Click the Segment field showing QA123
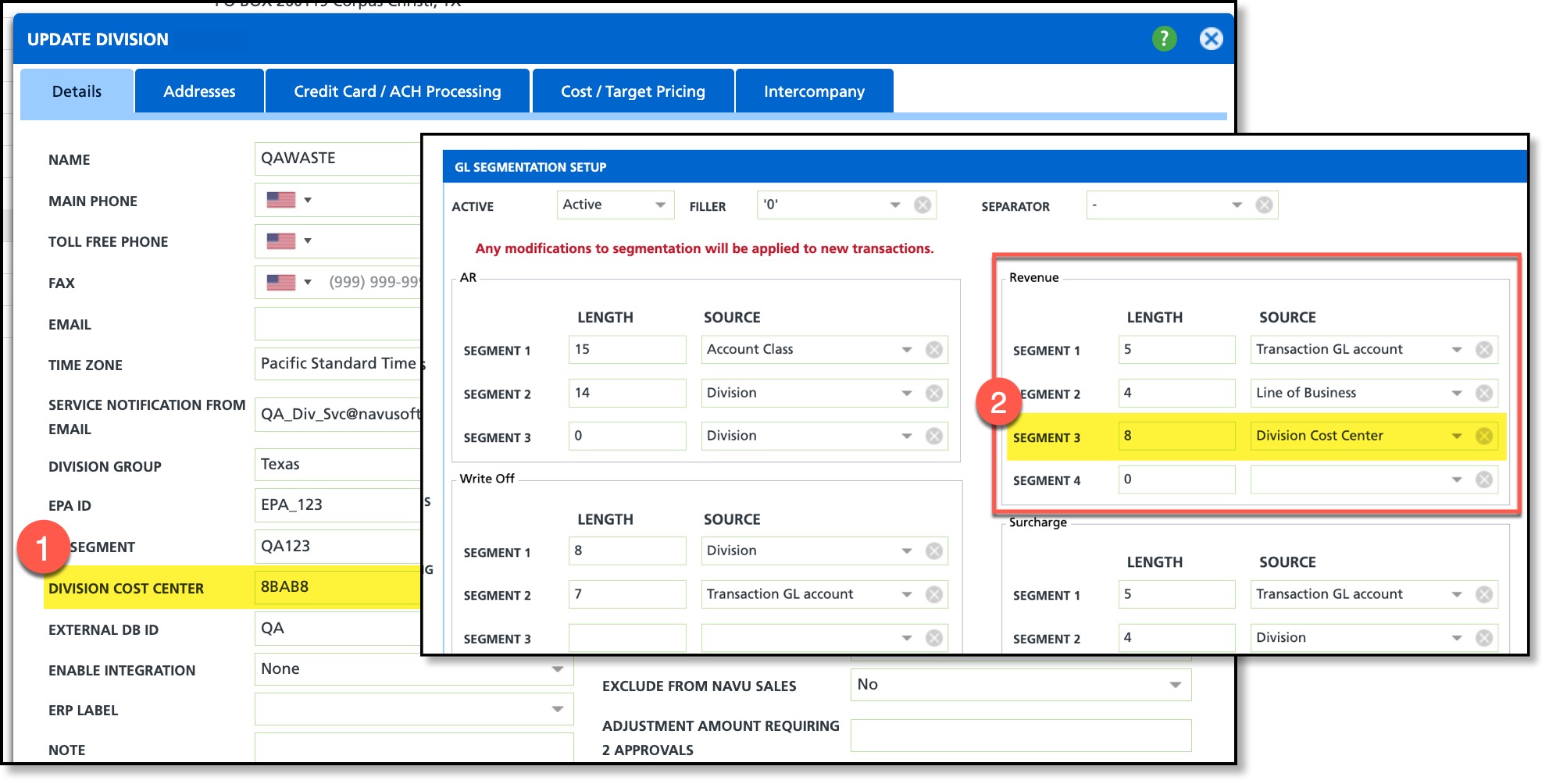Image resolution: width=1556 pixels, height=784 pixels. point(337,547)
